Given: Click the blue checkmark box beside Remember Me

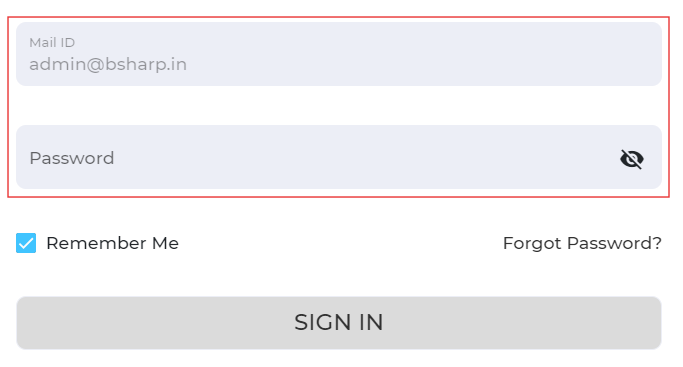Looking at the screenshot, I should (x=26, y=243).
